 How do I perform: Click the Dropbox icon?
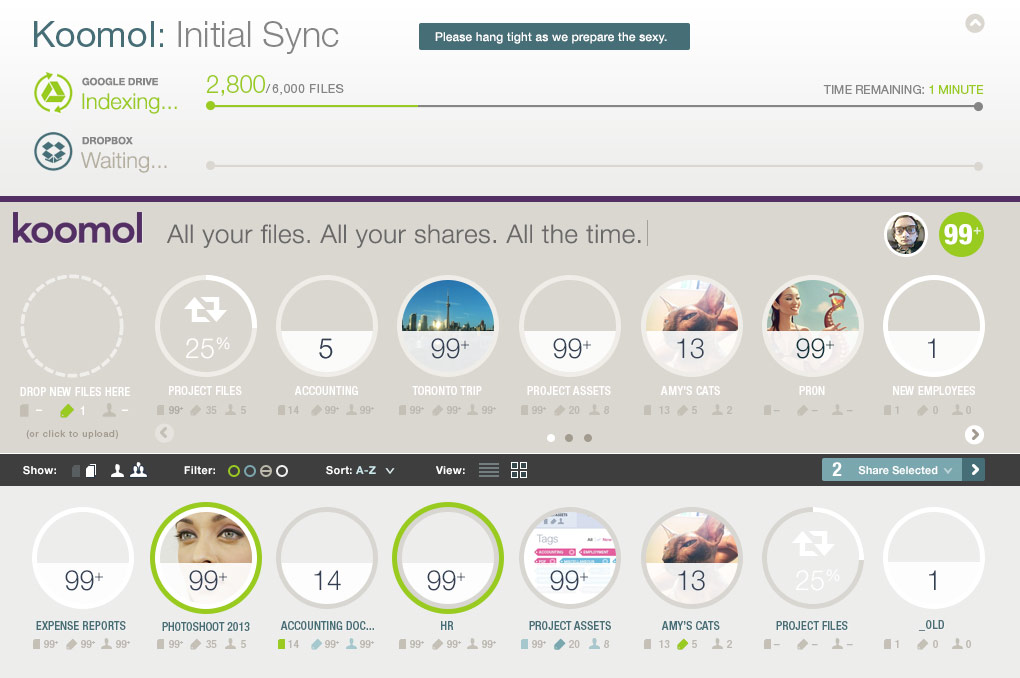(52, 152)
